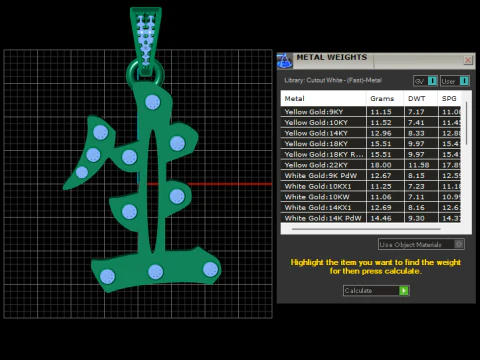Image resolution: width=480 pixels, height=360 pixels.
Task: Click the Use Object Materials gear icon
Action: coord(459,244)
